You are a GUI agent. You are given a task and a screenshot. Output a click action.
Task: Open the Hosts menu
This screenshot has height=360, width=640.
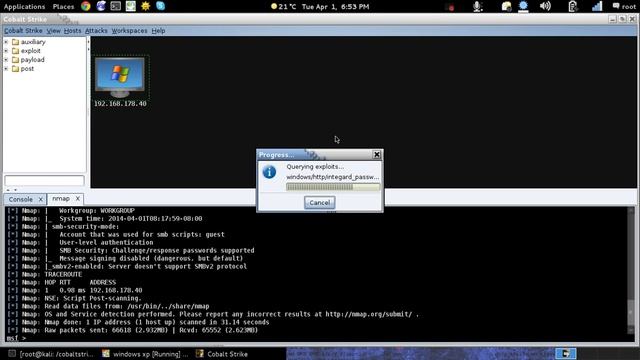[x=72, y=31]
